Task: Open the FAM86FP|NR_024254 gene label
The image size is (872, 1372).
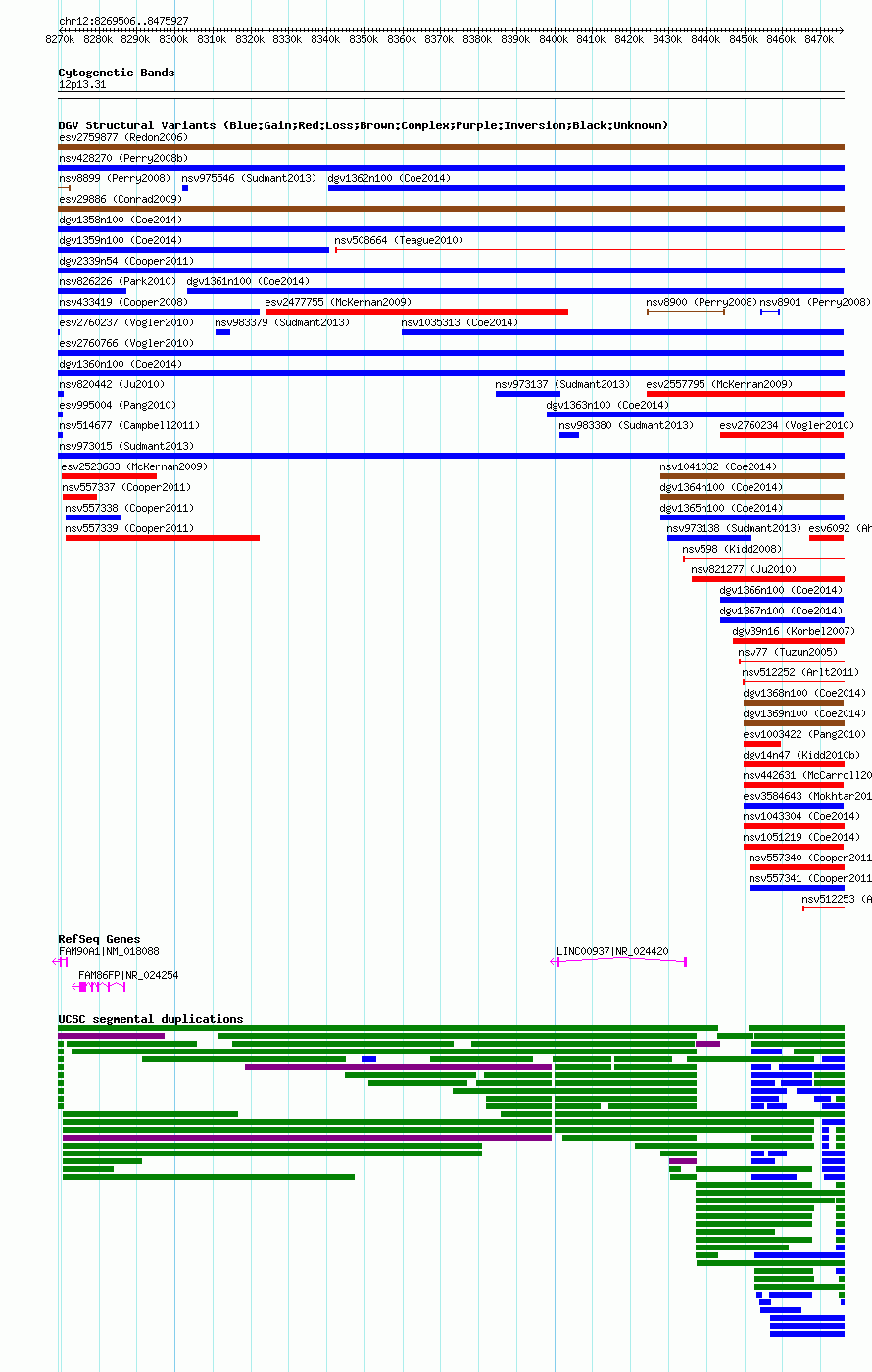Action: (x=128, y=976)
